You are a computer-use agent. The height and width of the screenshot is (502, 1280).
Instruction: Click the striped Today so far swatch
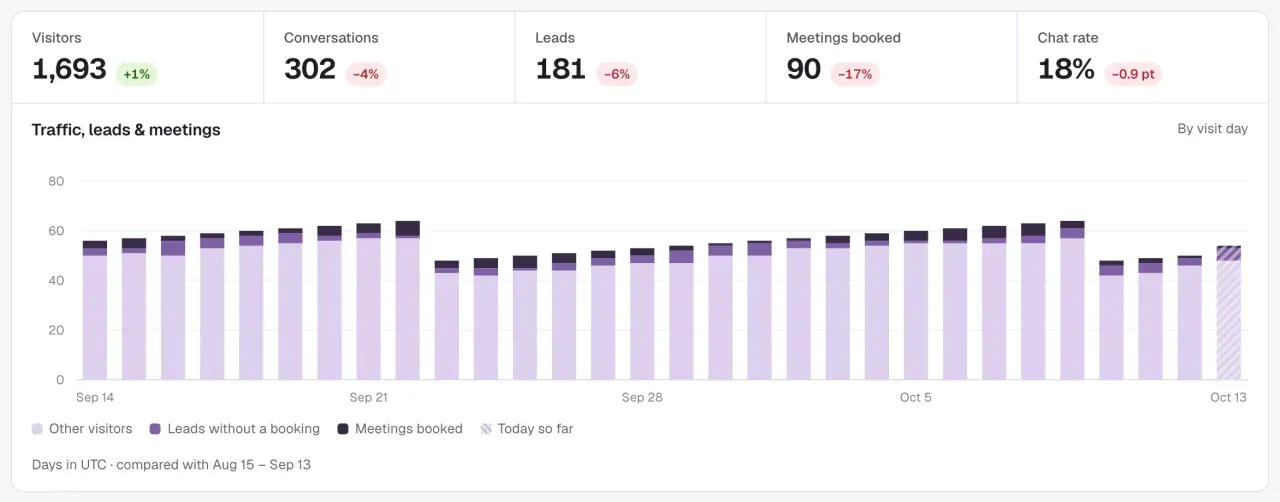click(486, 429)
